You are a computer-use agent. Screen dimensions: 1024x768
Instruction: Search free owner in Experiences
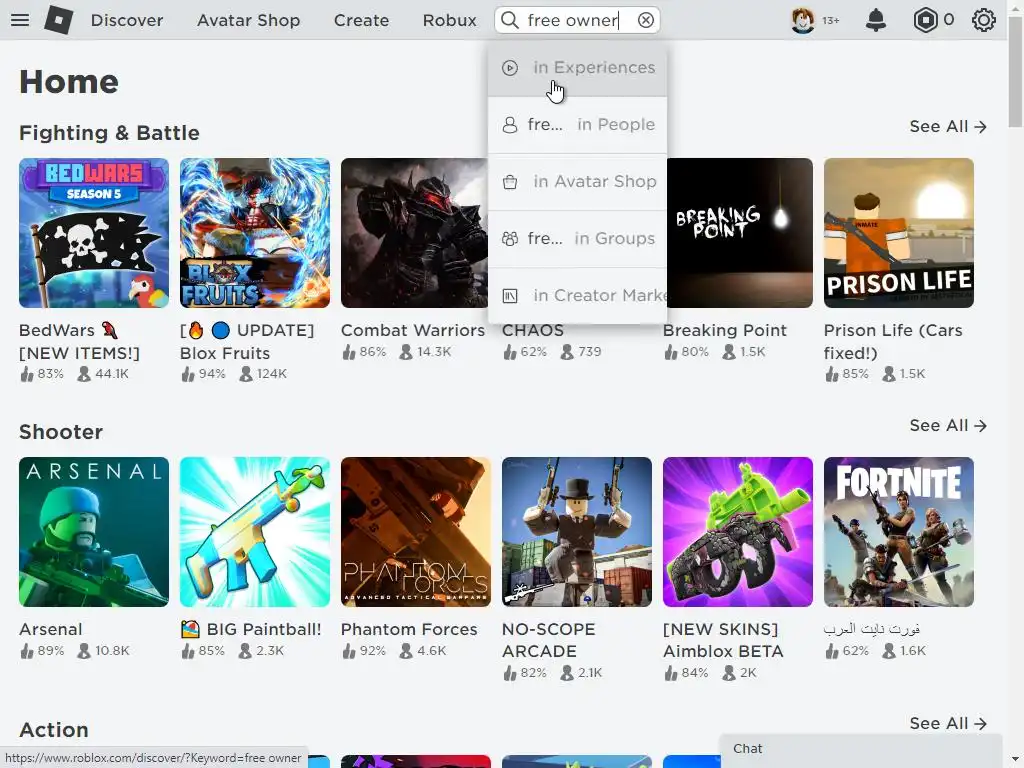(577, 68)
